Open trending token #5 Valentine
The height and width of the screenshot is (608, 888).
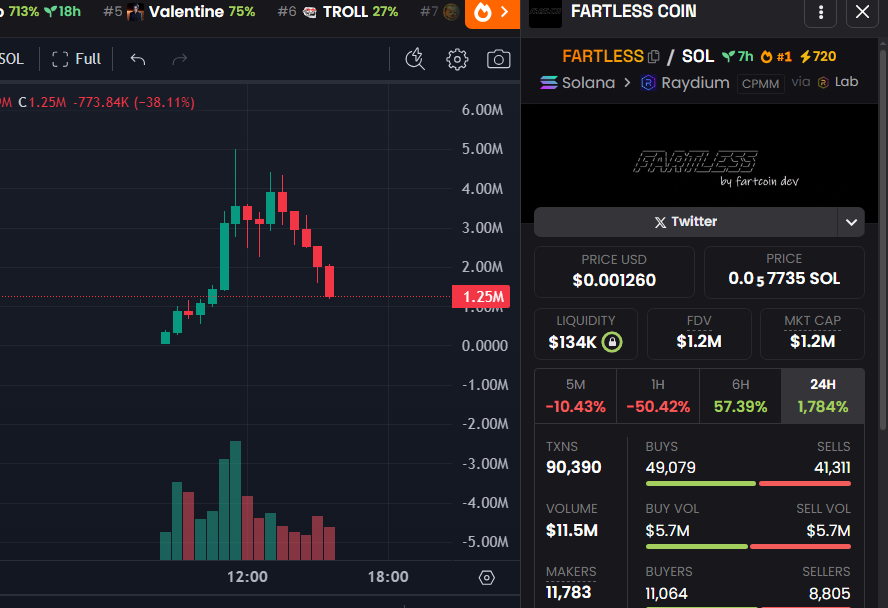[179, 11]
